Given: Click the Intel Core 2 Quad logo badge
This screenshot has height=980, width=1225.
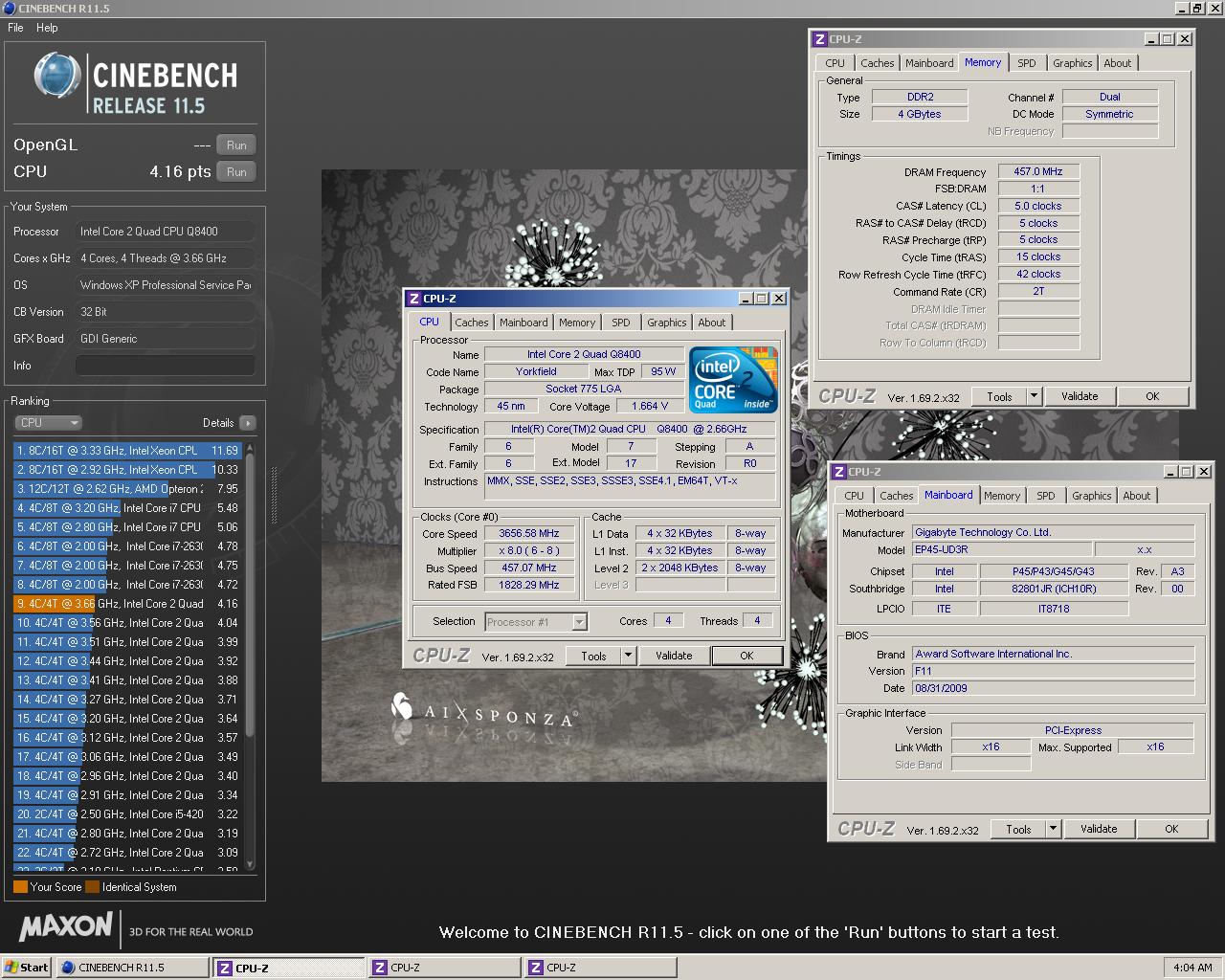Looking at the screenshot, I should click(733, 380).
